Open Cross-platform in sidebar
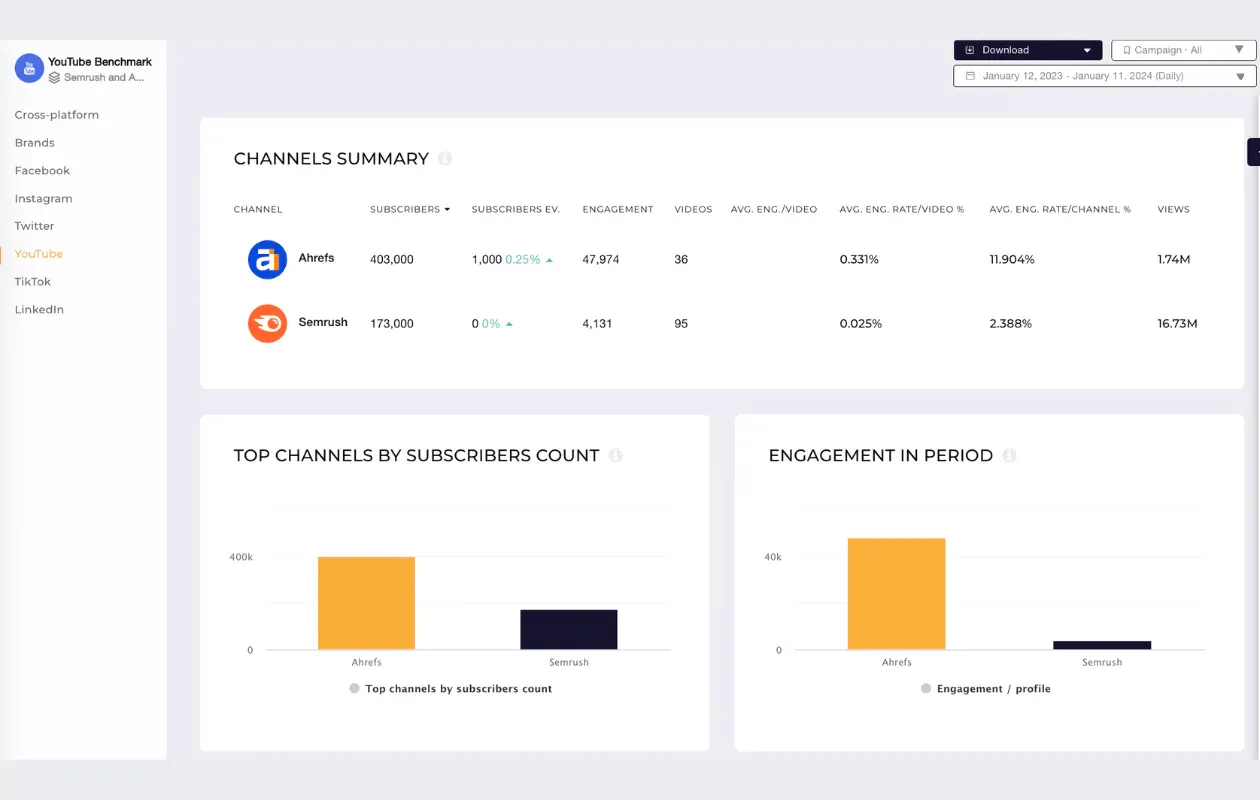 [x=57, y=115]
